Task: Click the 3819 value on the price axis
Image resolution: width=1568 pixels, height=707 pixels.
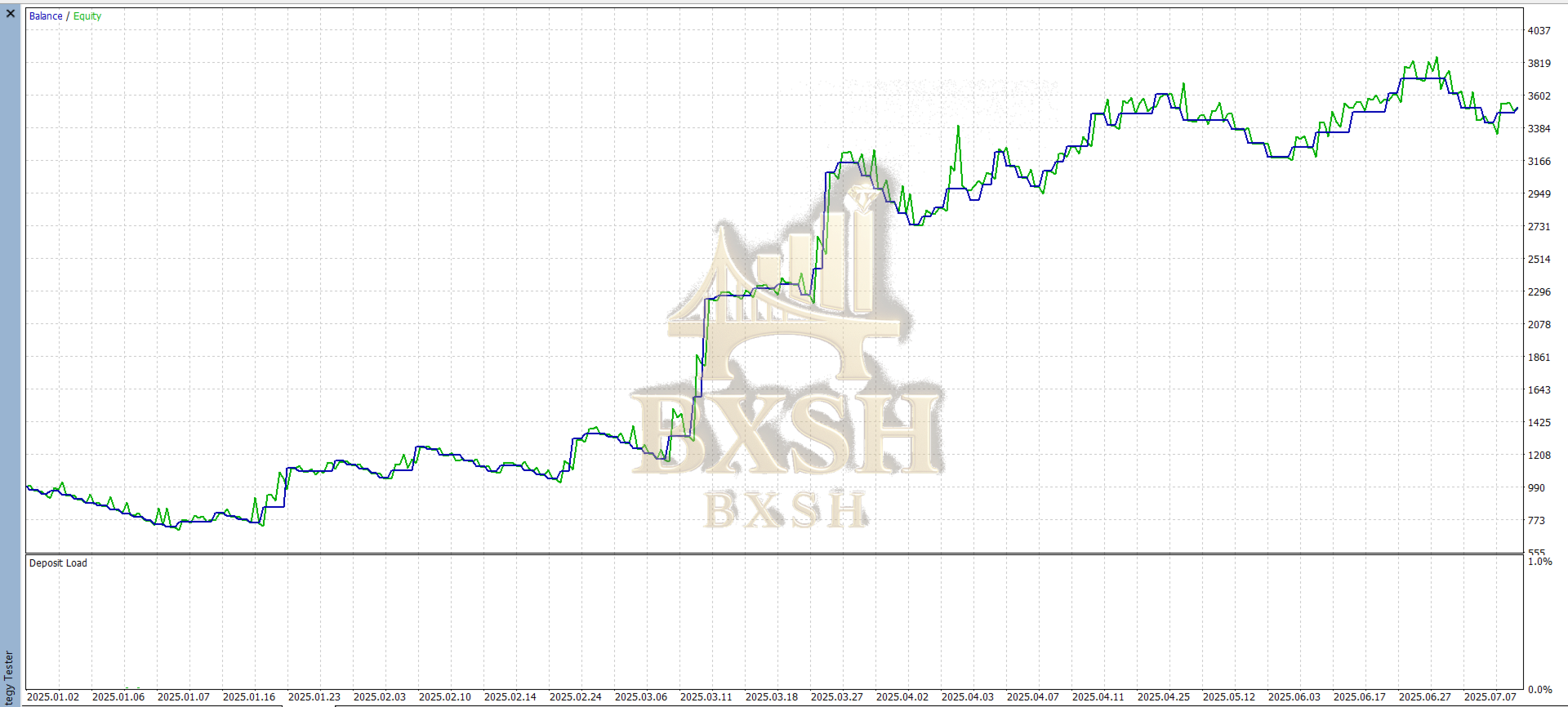Action: pos(1539,64)
